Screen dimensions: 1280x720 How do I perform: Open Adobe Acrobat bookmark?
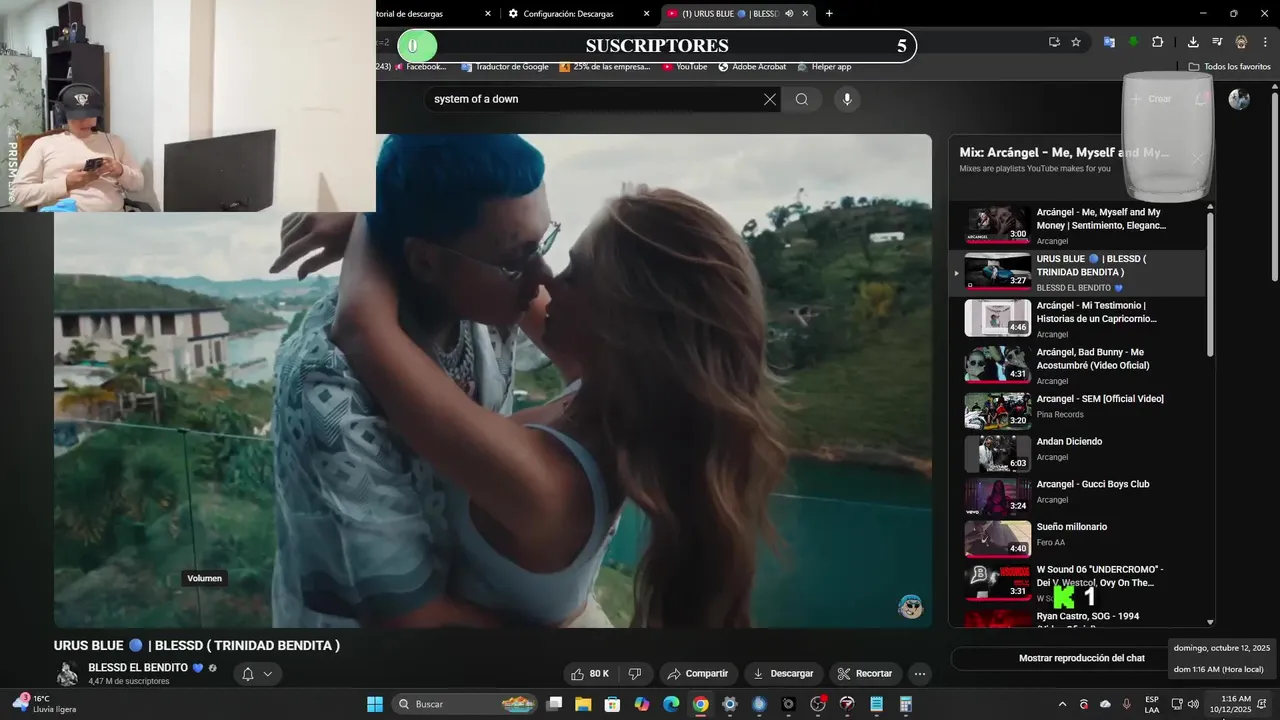coord(752,67)
